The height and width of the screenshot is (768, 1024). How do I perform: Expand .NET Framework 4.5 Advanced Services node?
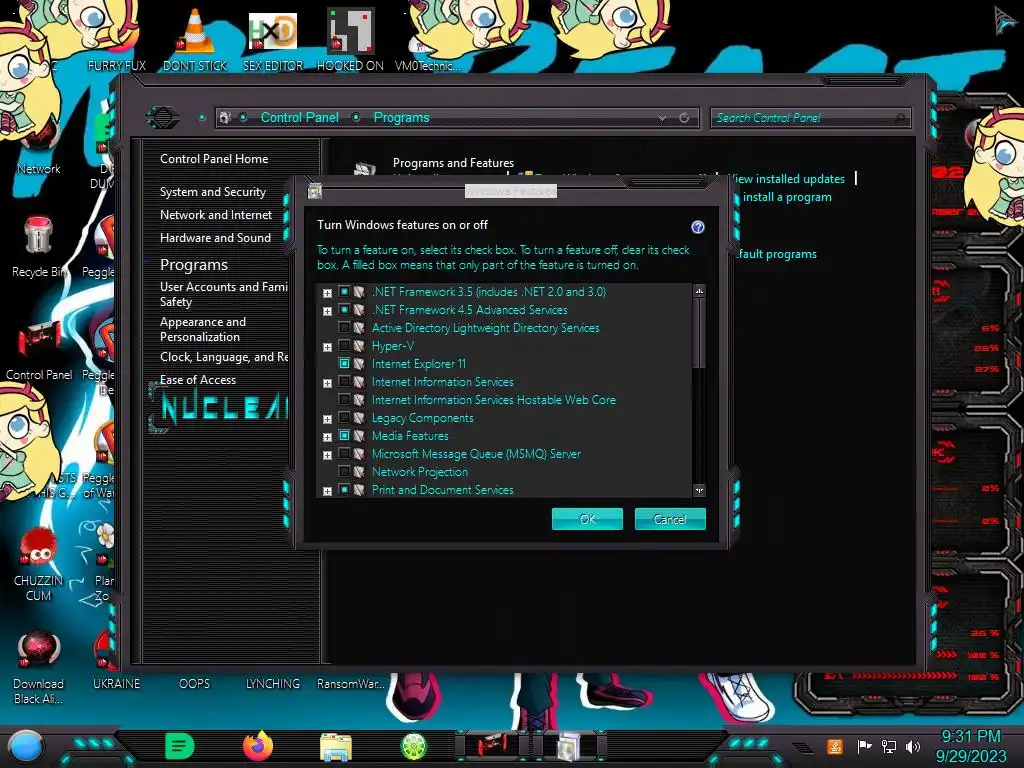pyautogui.click(x=327, y=311)
